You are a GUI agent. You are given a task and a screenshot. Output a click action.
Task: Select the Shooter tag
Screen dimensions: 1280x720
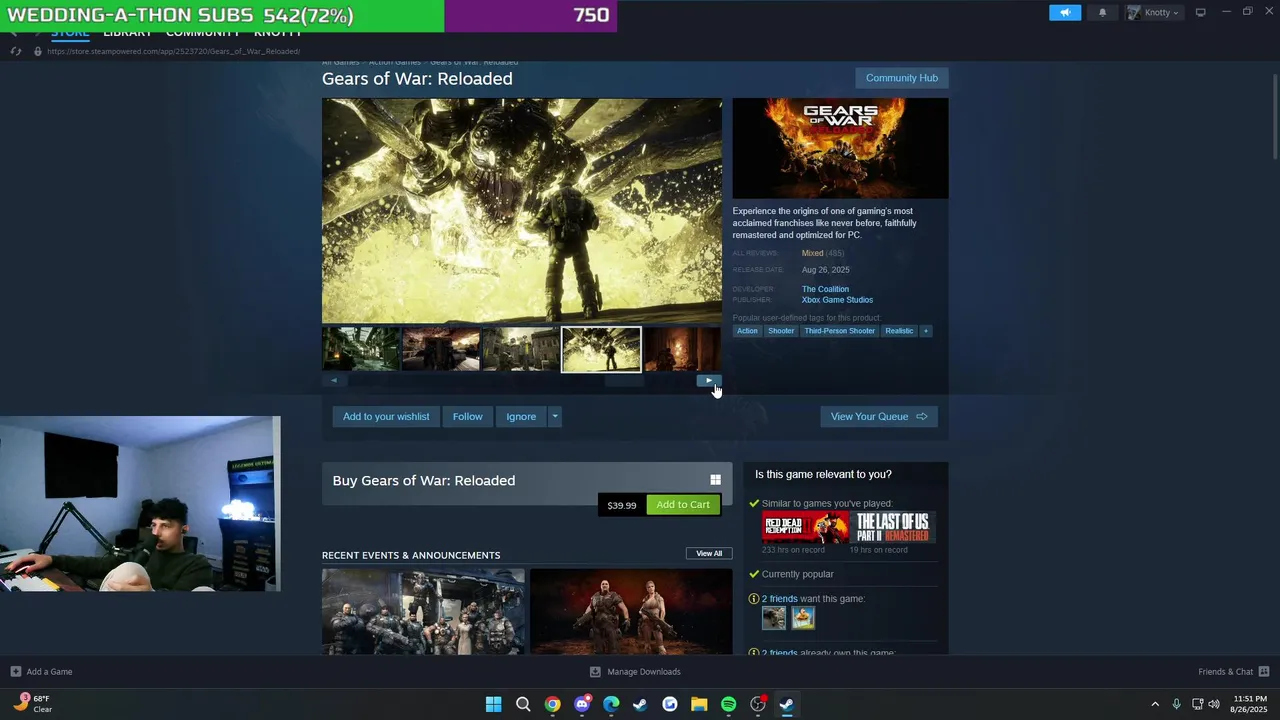pos(781,331)
